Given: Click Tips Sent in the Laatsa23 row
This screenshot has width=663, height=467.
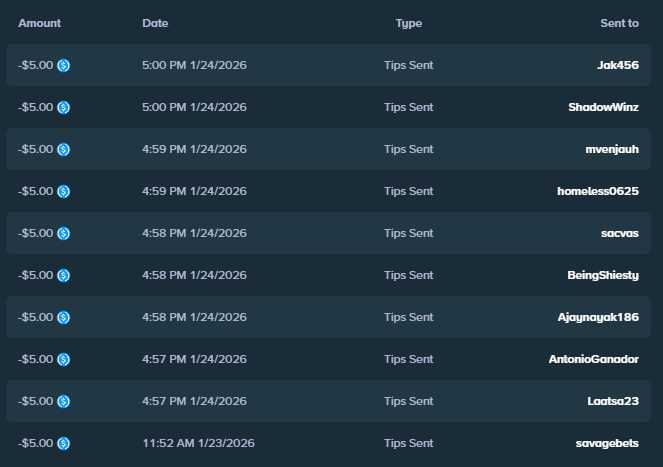Looking at the screenshot, I should 409,401.
